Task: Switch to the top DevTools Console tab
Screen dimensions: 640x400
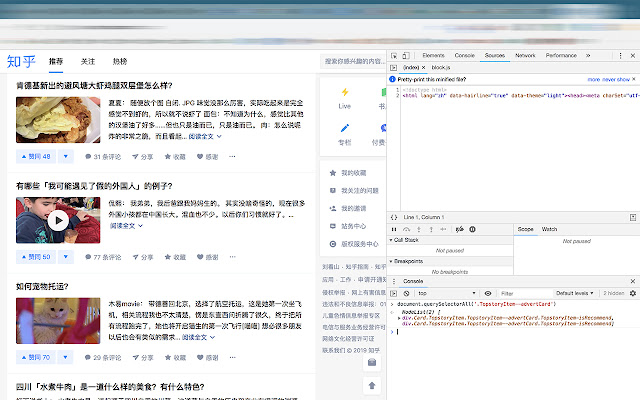Action: point(464,56)
